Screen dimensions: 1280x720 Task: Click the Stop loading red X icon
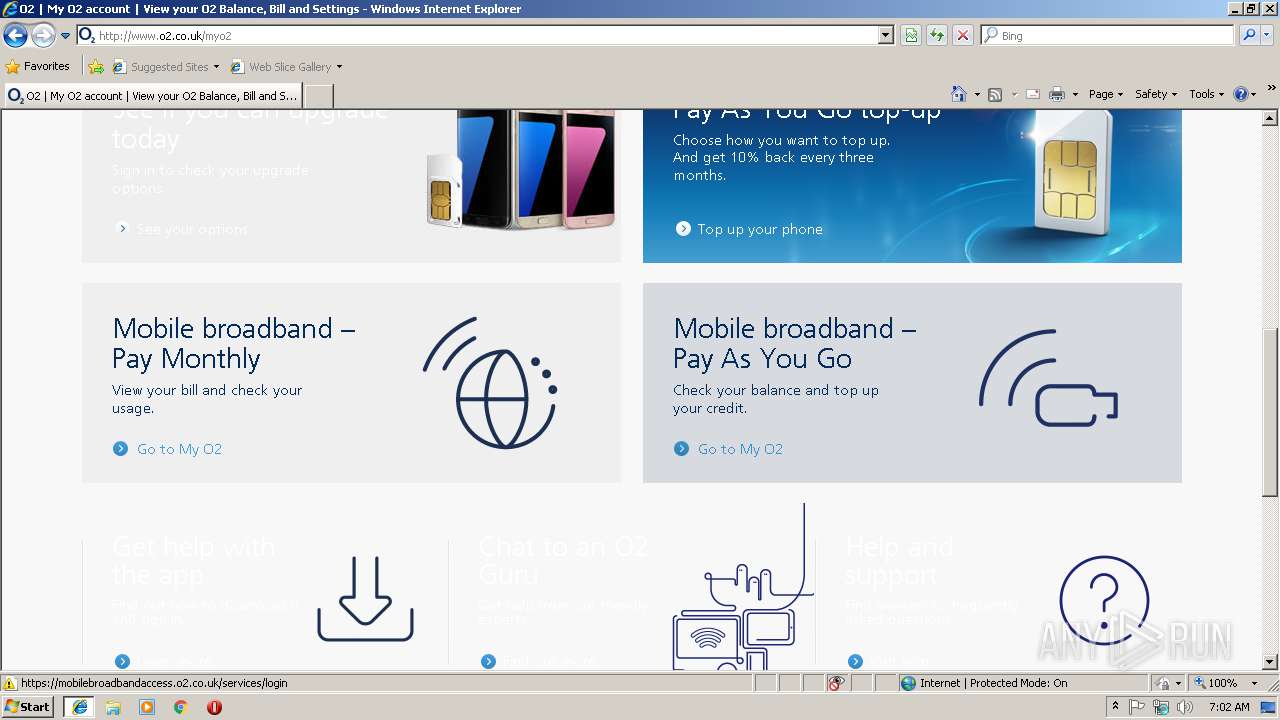(x=963, y=36)
